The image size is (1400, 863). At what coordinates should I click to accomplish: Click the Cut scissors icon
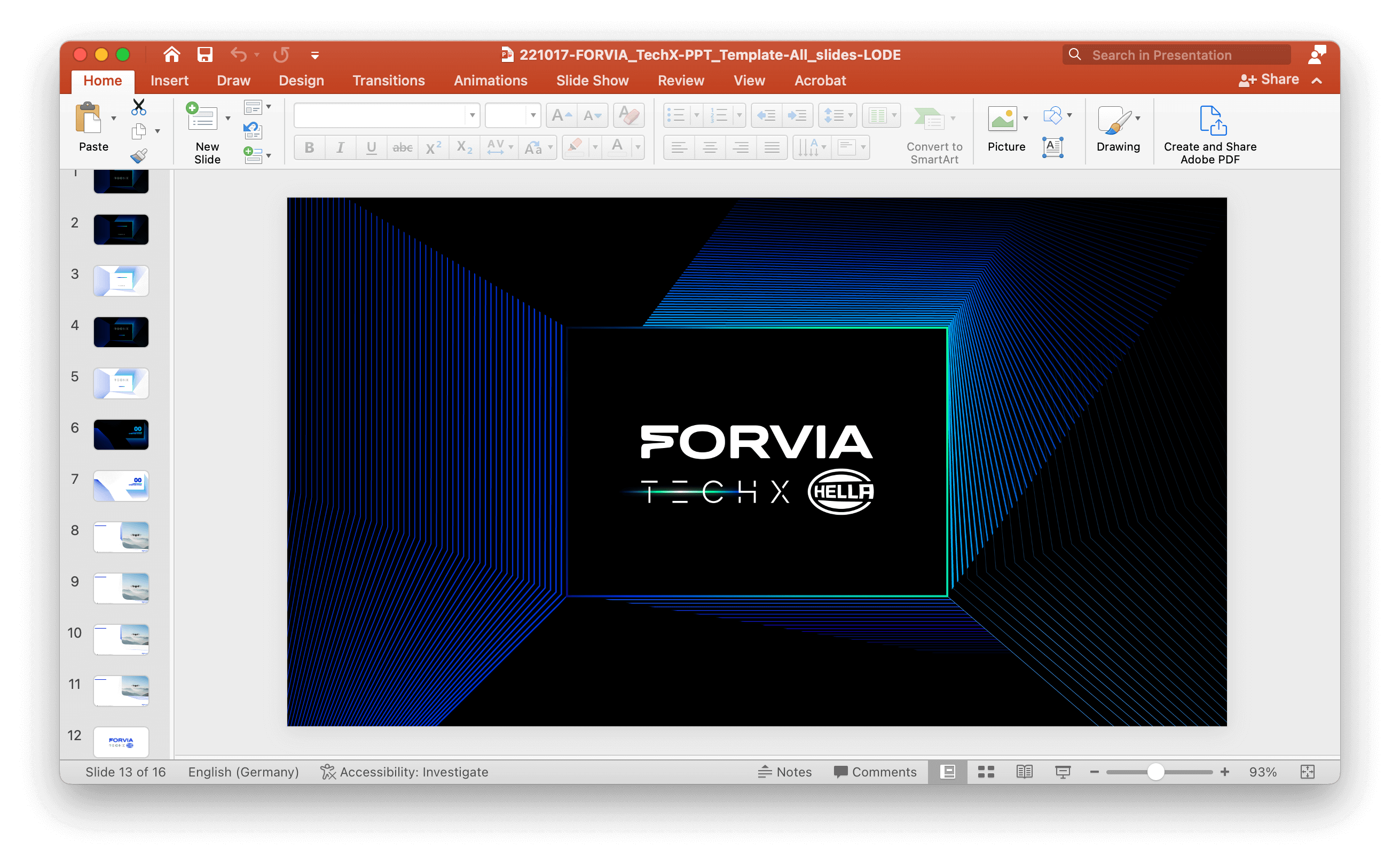pyautogui.click(x=139, y=107)
